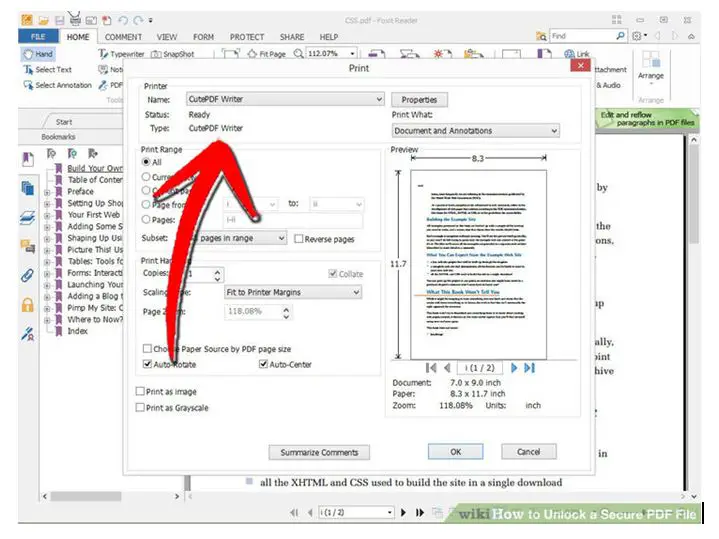Image resolution: width=719 pixels, height=539 pixels.
Task: Open the Comments side panel icon
Action: point(28,246)
